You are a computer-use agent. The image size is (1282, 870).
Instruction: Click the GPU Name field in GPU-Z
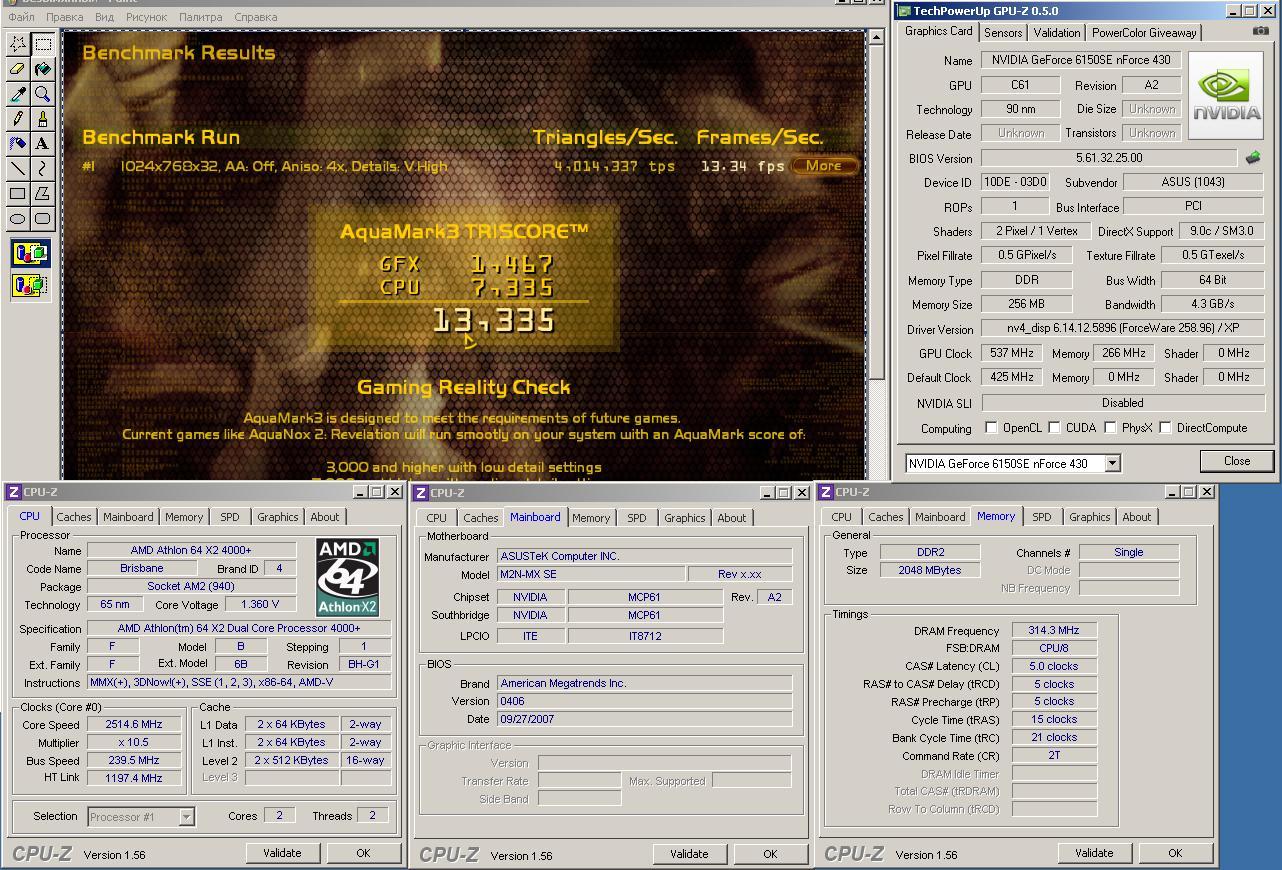tap(1082, 60)
